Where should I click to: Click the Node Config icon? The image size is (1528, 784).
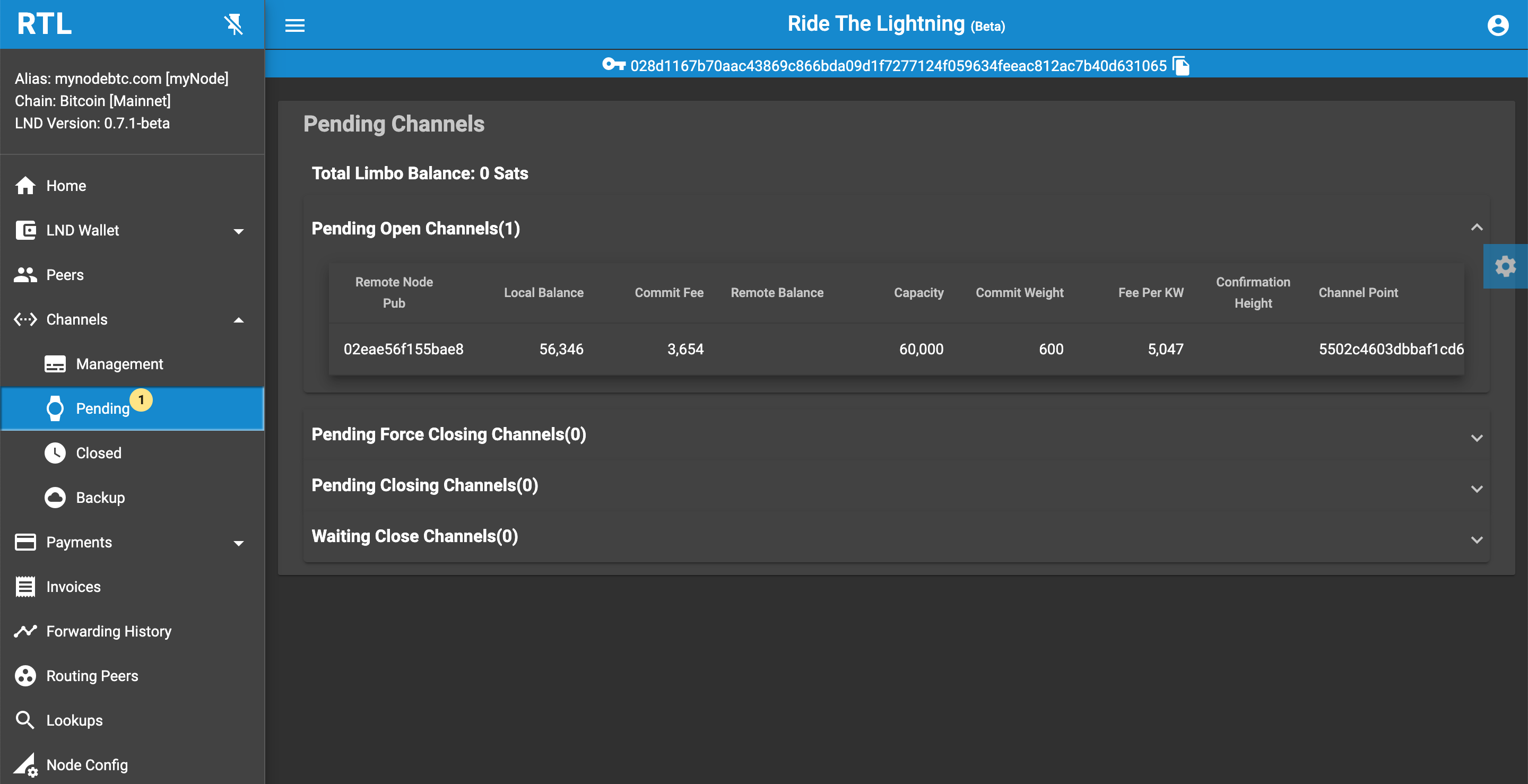tap(26, 765)
